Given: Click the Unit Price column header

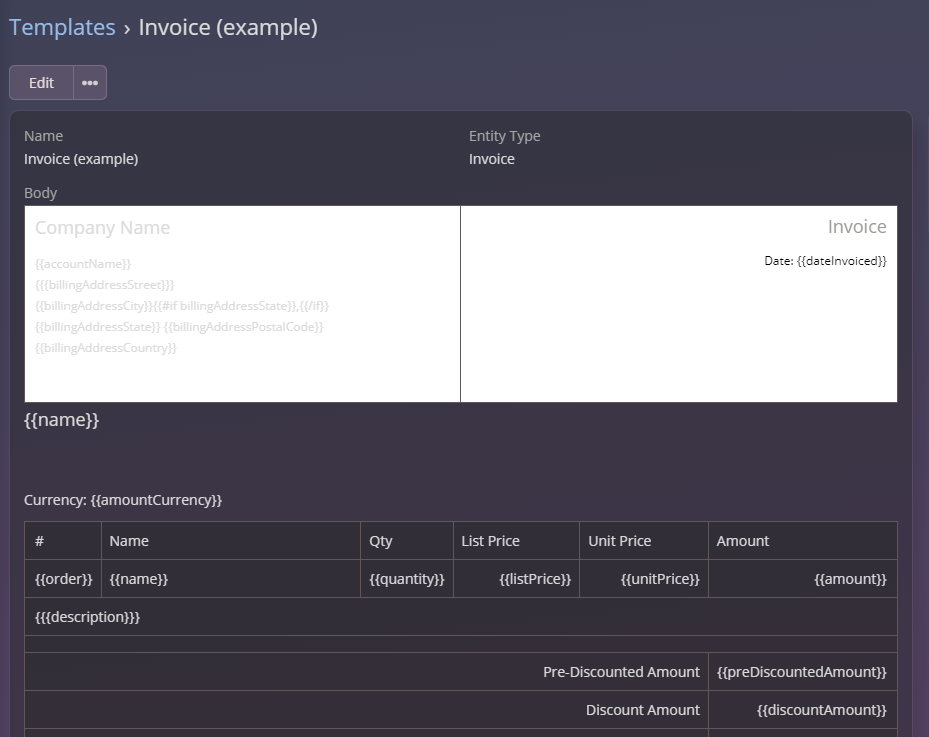Looking at the screenshot, I should 619,541.
